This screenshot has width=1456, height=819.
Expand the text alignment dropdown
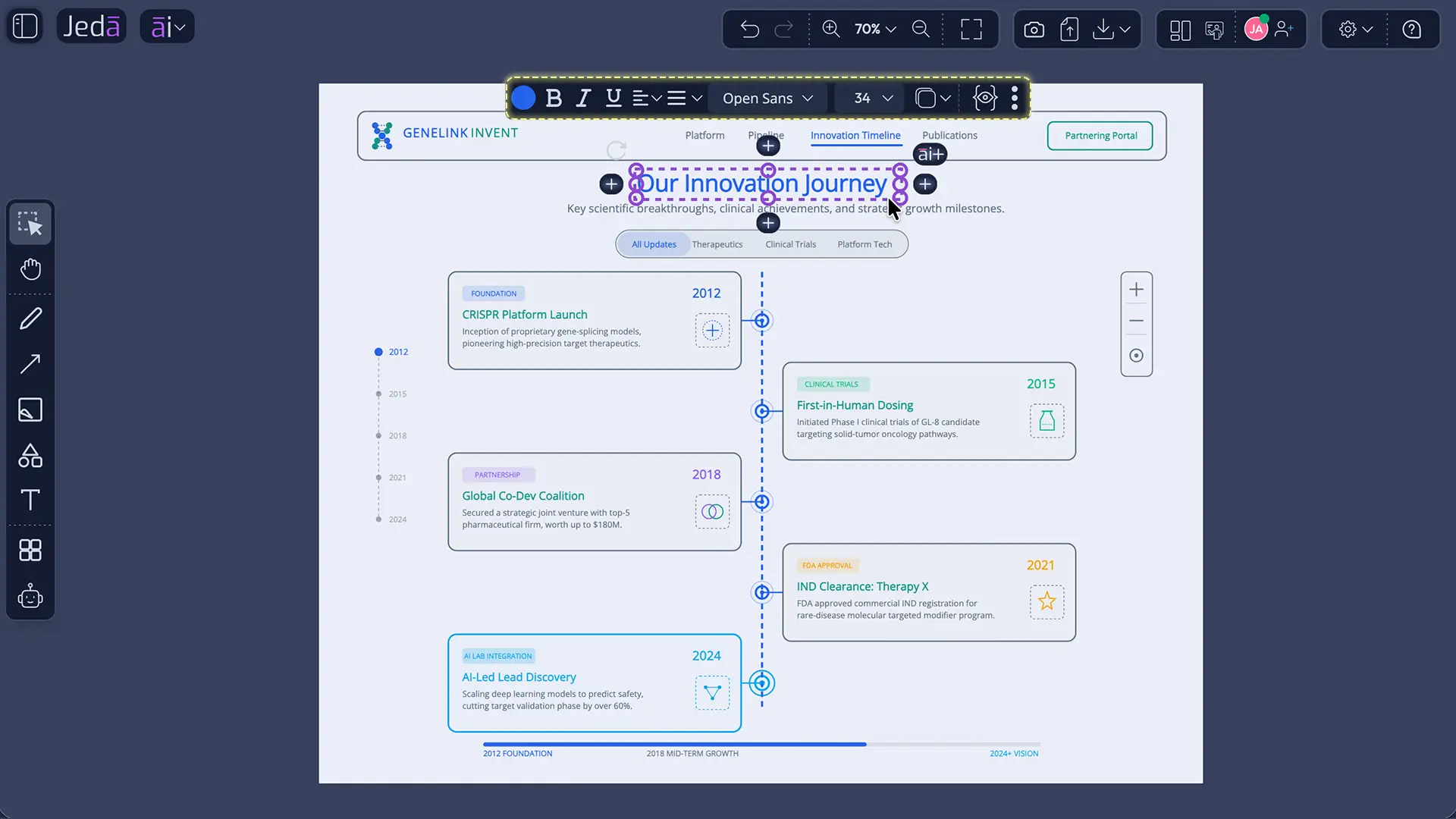[x=647, y=98]
